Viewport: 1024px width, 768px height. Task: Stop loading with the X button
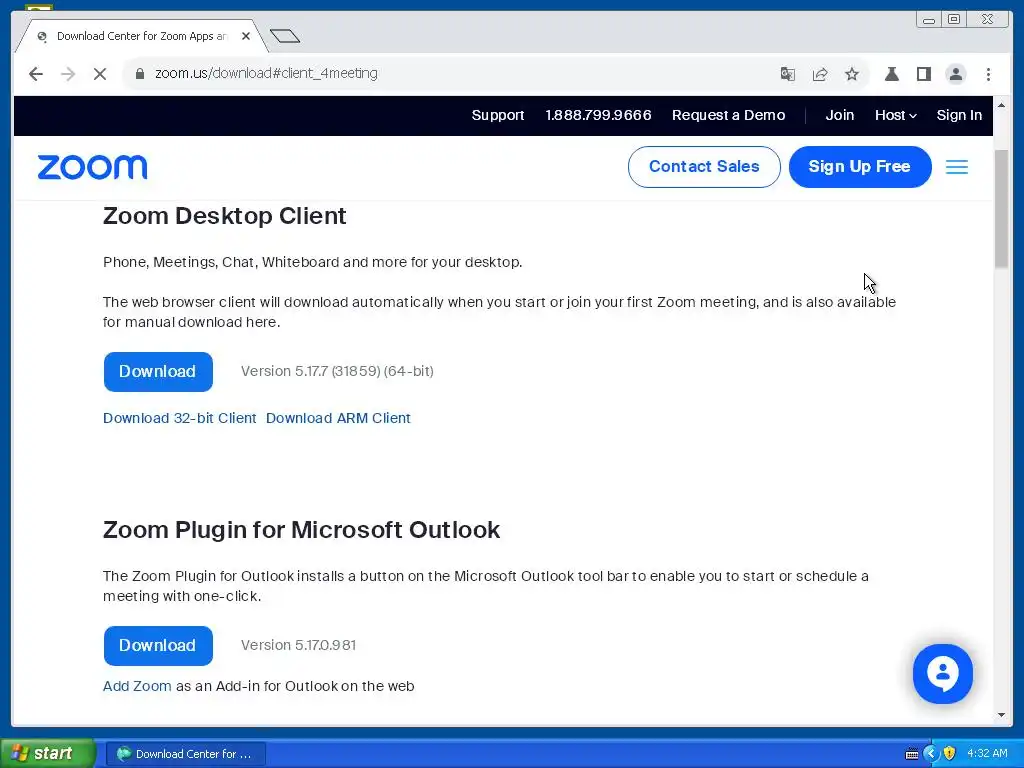[100, 74]
